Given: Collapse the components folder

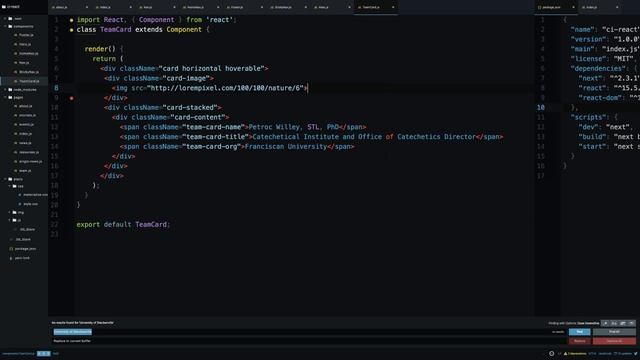Looking at the screenshot, I should [x=5, y=26].
